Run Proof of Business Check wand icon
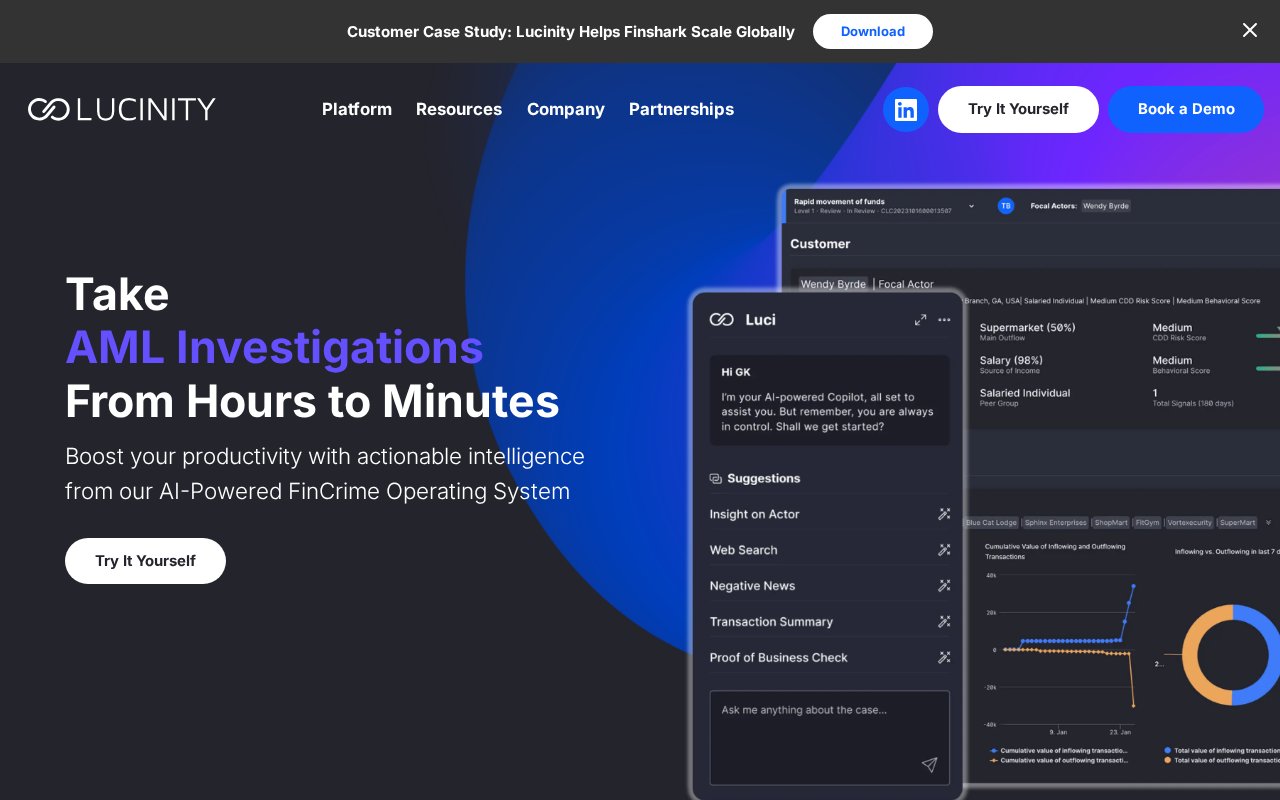The width and height of the screenshot is (1280, 800). coord(944,658)
